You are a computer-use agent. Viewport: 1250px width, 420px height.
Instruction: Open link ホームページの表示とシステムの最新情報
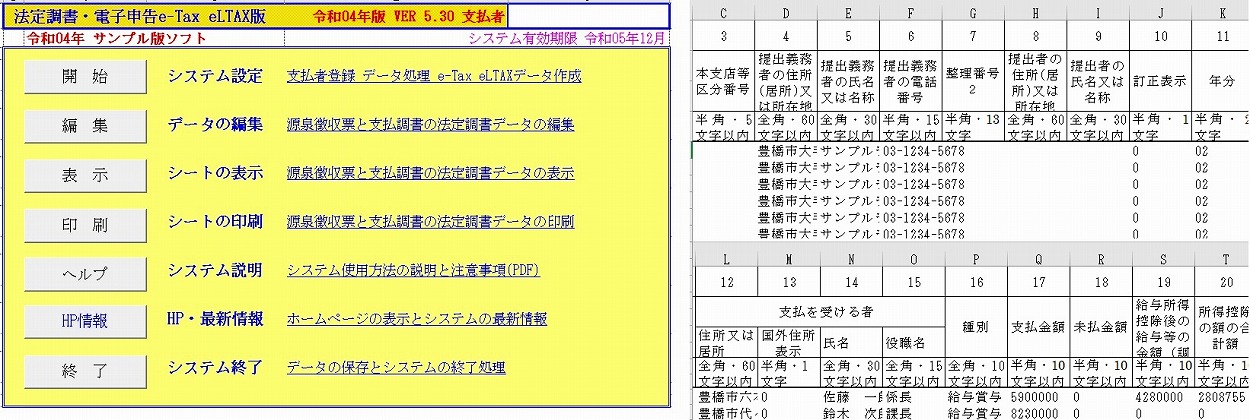coord(417,319)
